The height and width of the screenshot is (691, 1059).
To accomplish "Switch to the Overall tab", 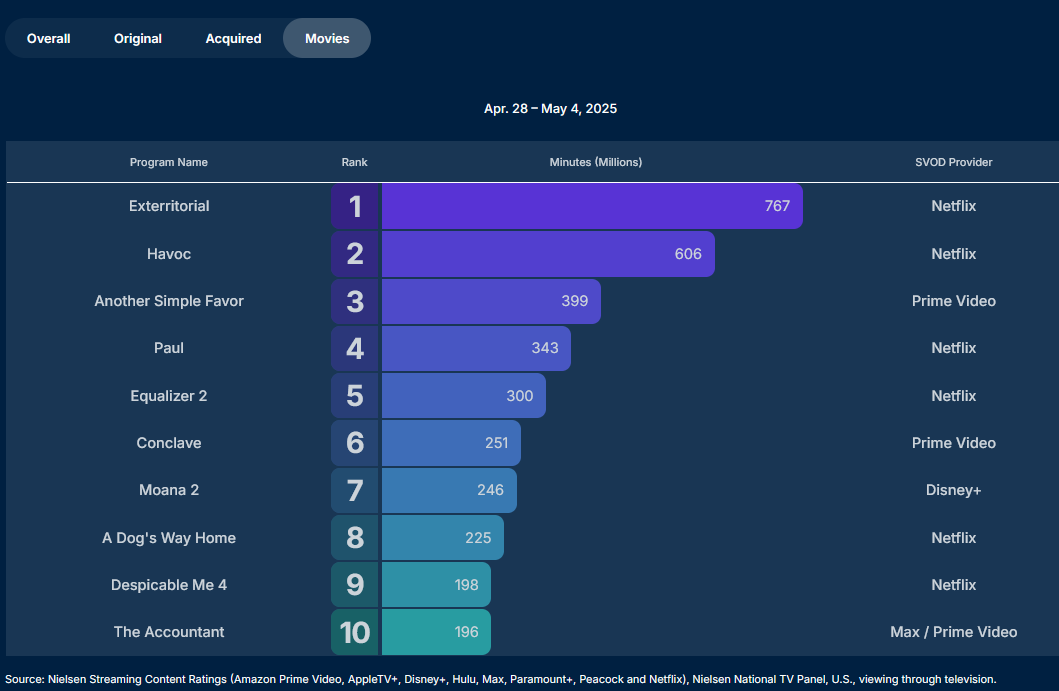I will pyautogui.click(x=48, y=39).
